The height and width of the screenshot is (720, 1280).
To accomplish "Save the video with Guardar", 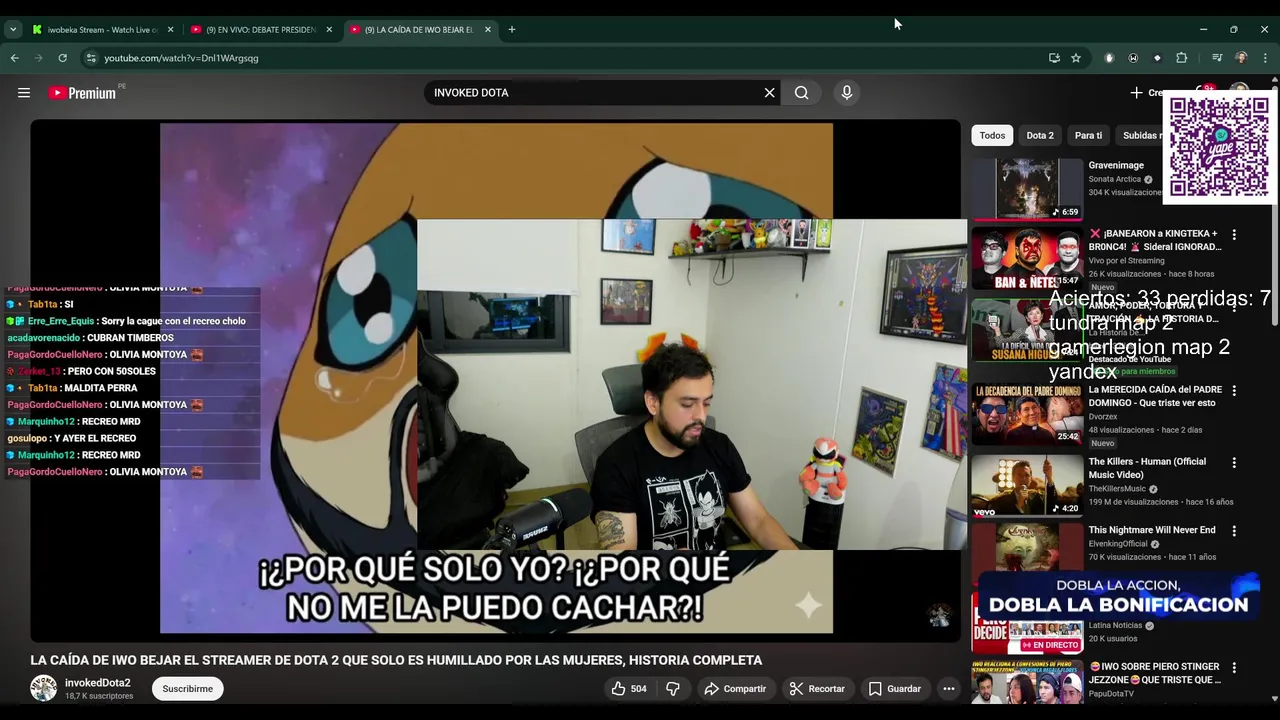I will point(894,689).
